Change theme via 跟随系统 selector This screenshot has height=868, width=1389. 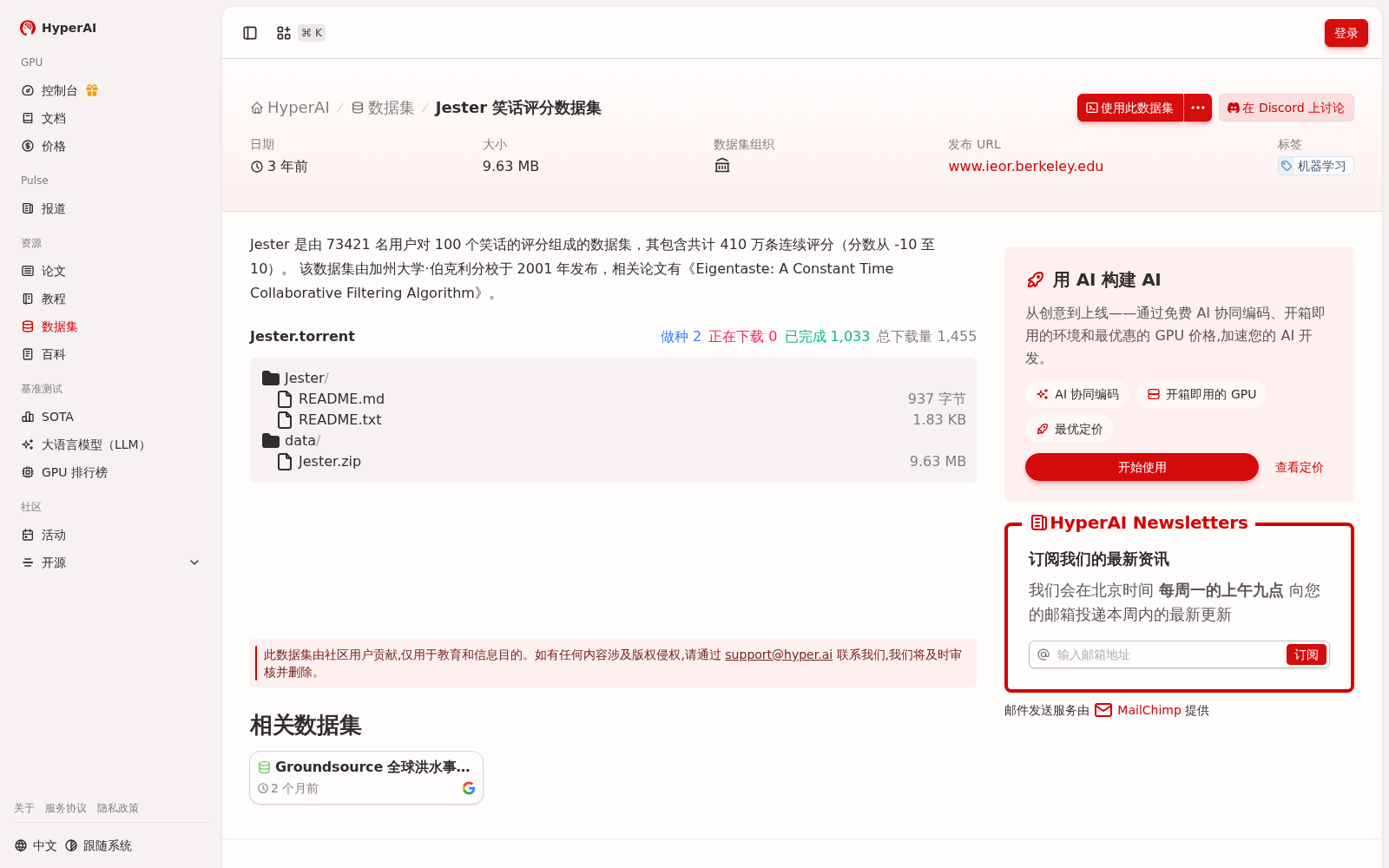(98, 845)
